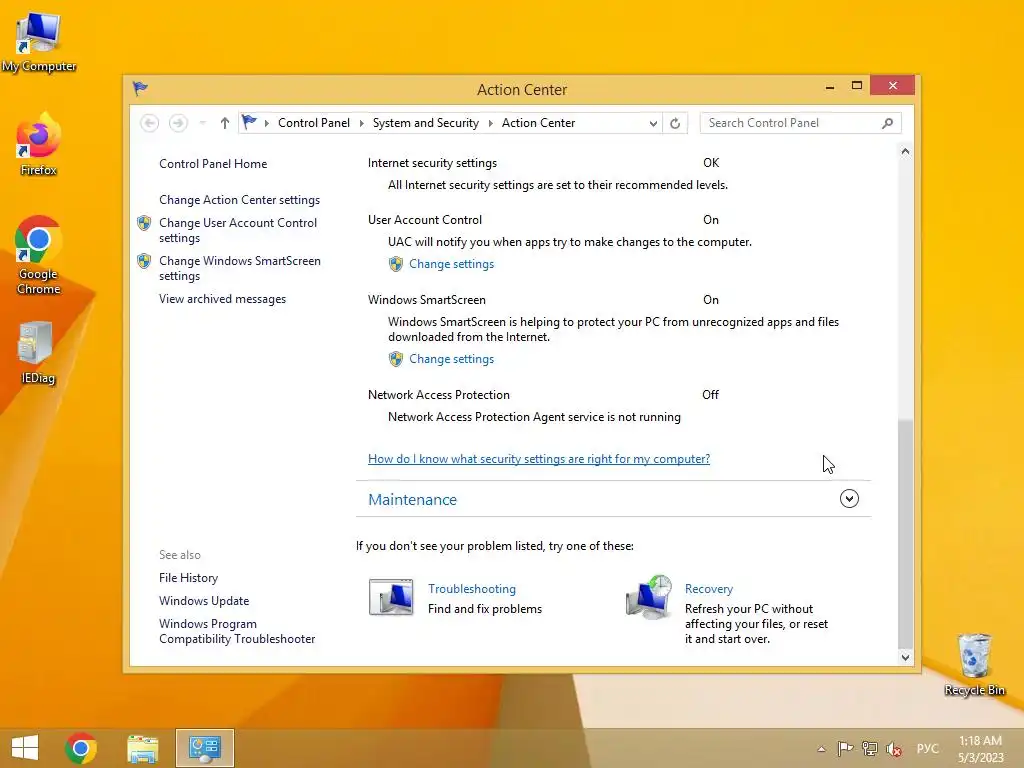Screen dimensions: 1024x768
Task: Click 'Network Access Protection Agent service is not running'
Action: [534, 417]
